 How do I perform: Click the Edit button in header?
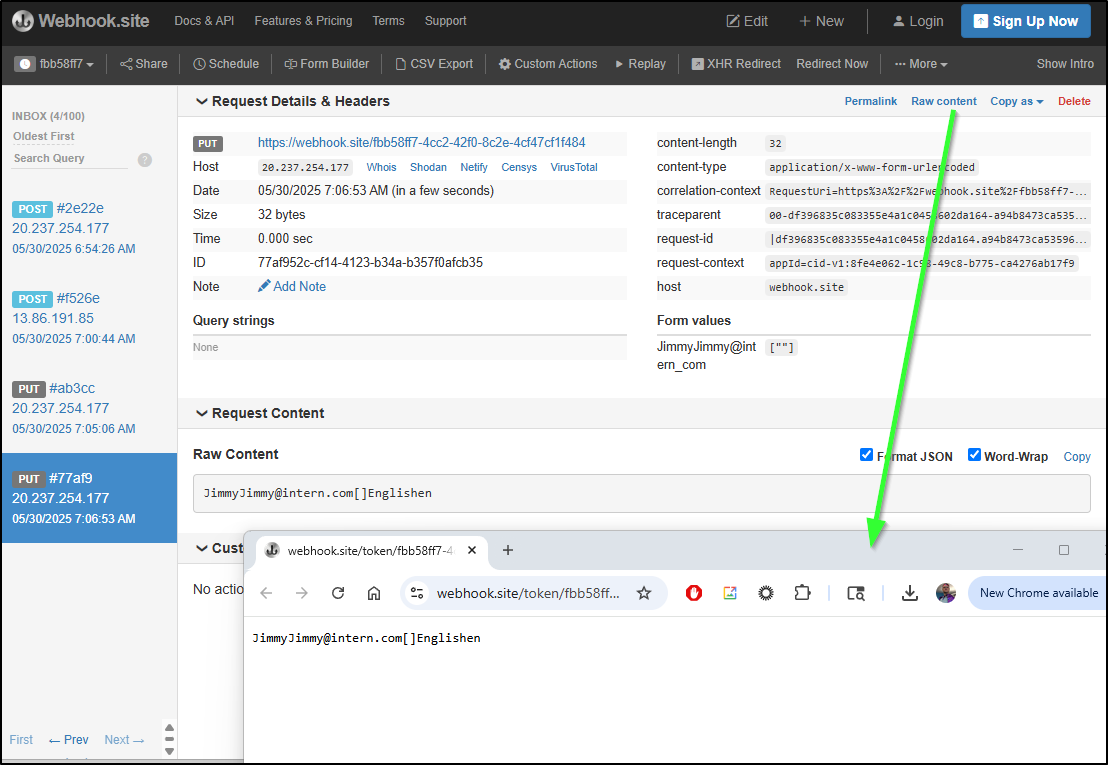coord(747,21)
